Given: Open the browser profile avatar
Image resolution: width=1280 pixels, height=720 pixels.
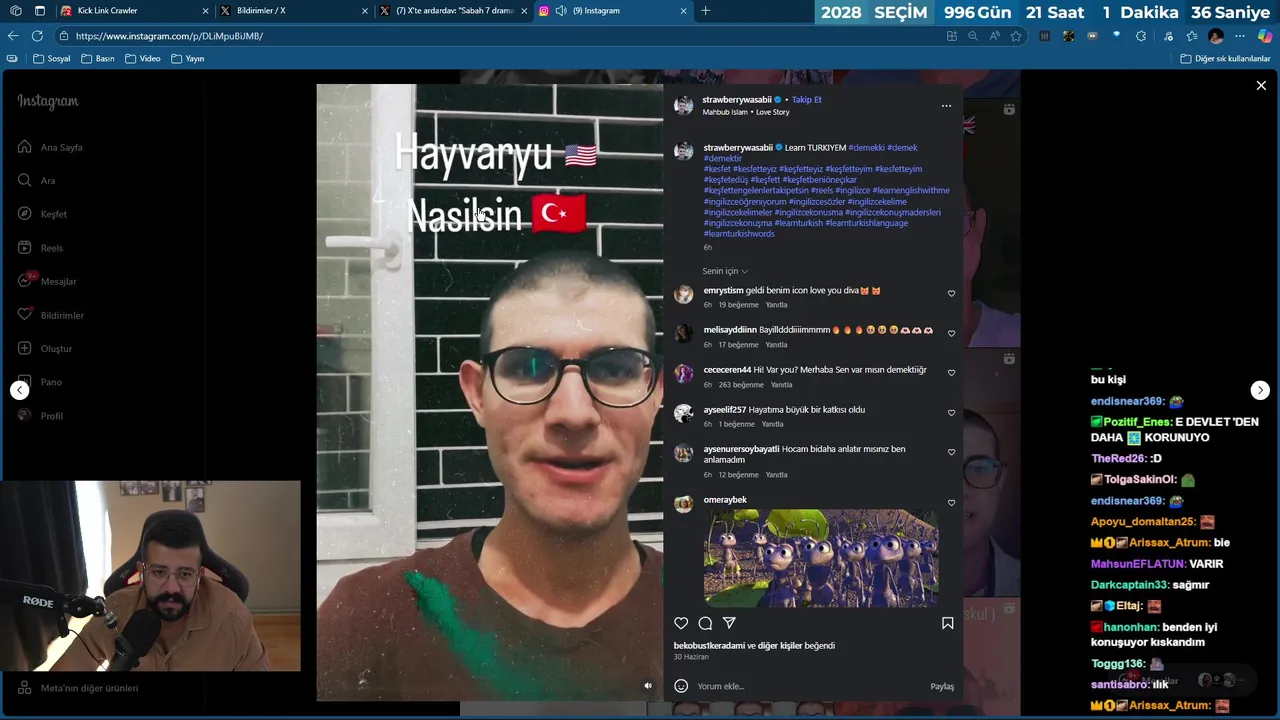Looking at the screenshot, I should (1216, 36).
